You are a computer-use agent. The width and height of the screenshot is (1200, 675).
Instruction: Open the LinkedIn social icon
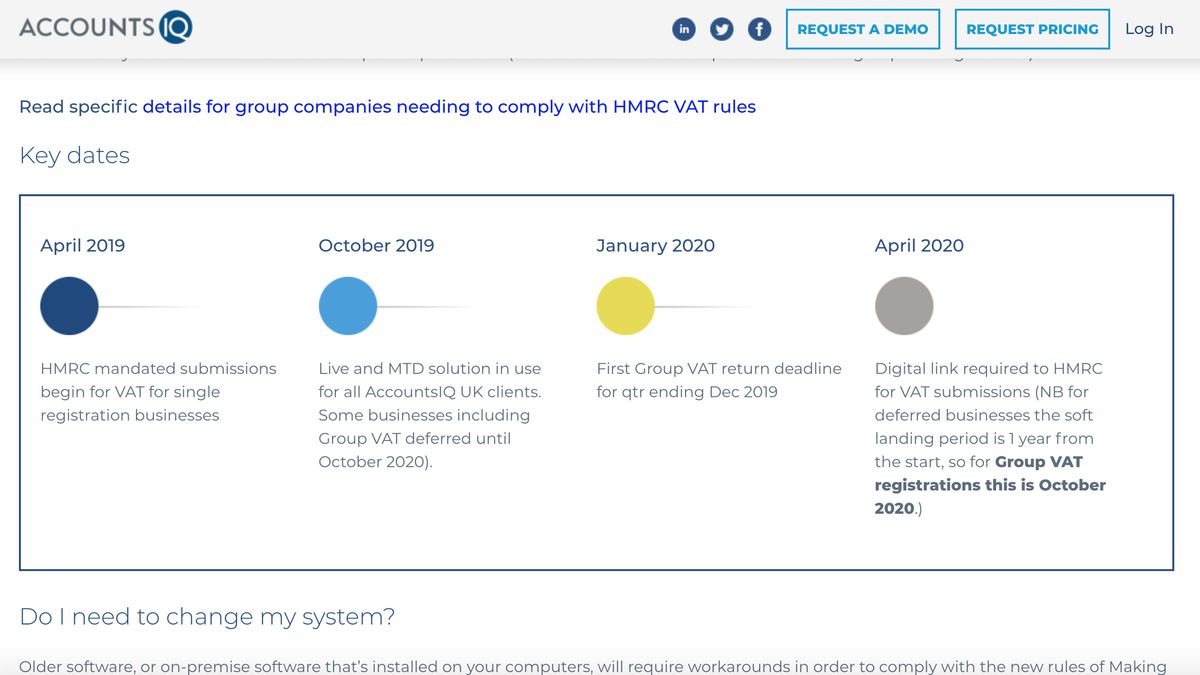tap(684, 29)
